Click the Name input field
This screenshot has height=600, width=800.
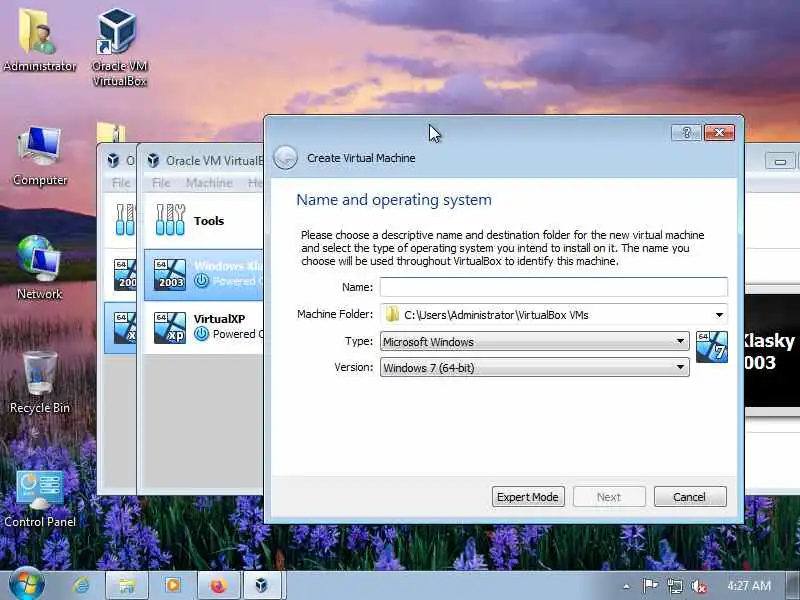554,287
